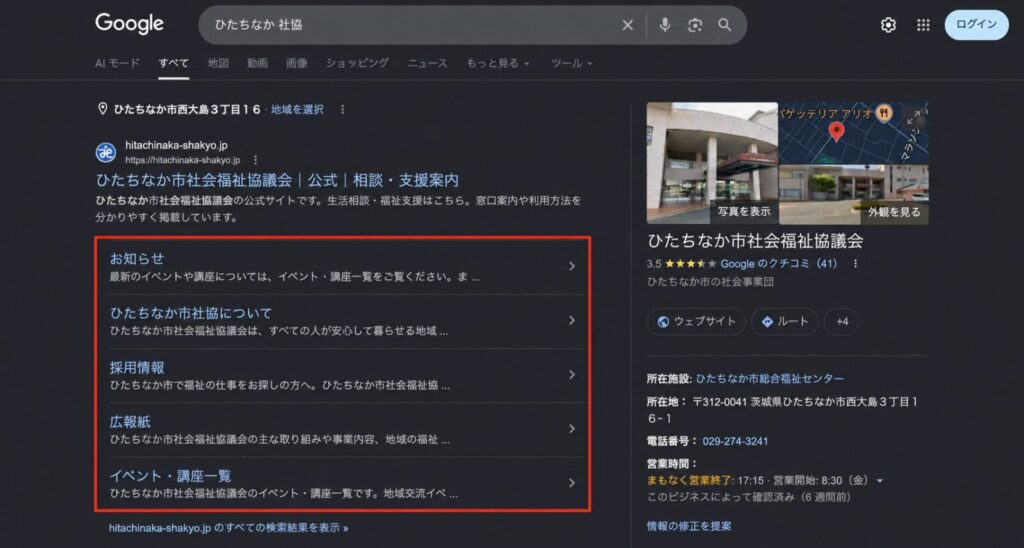Open the お知らせ sitelink
Screen dimensions: 1024x548
coord(137,259)
